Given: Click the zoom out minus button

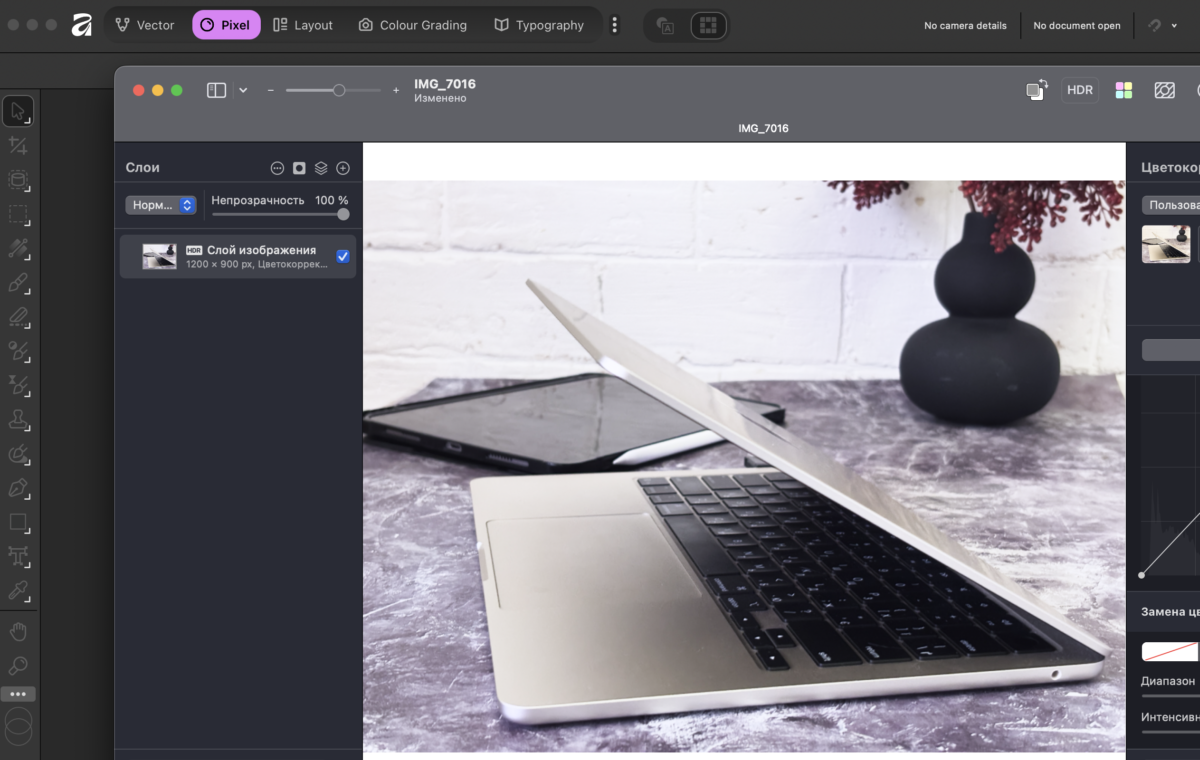Looking at the screenshot, I should [270, 90].
